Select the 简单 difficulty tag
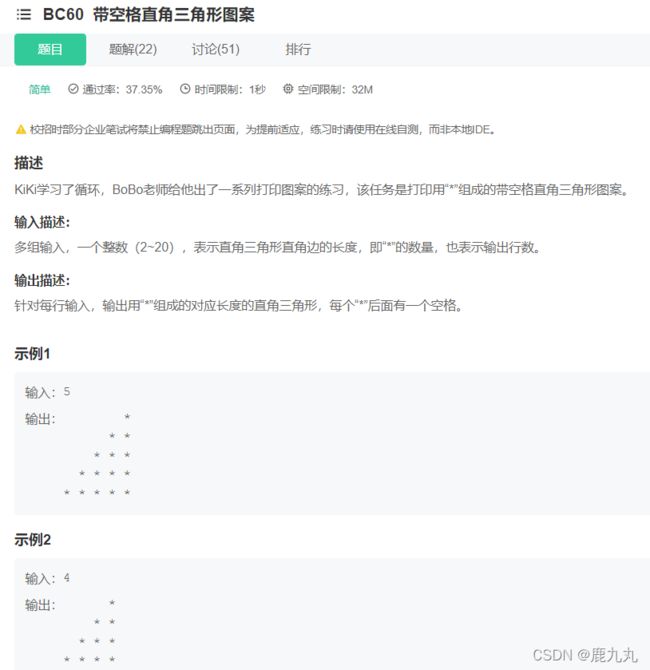This screenshot has width=650, height=670. 40,89
